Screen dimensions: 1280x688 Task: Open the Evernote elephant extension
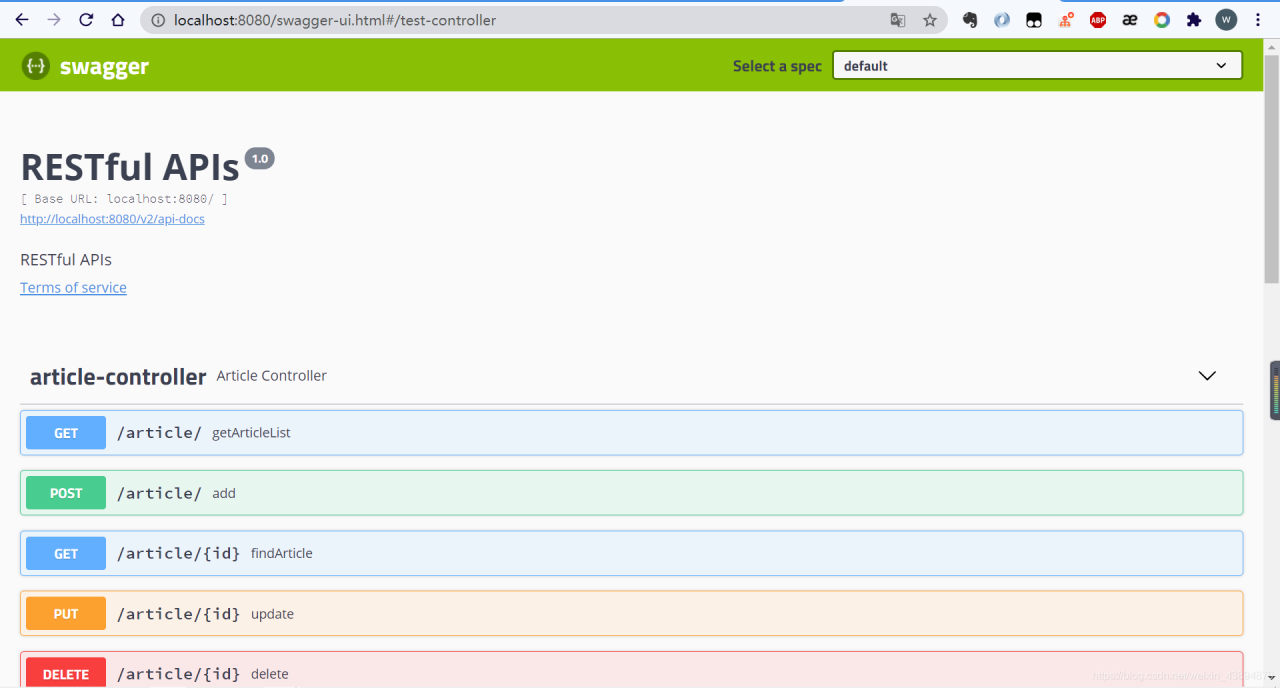point(970,20)
